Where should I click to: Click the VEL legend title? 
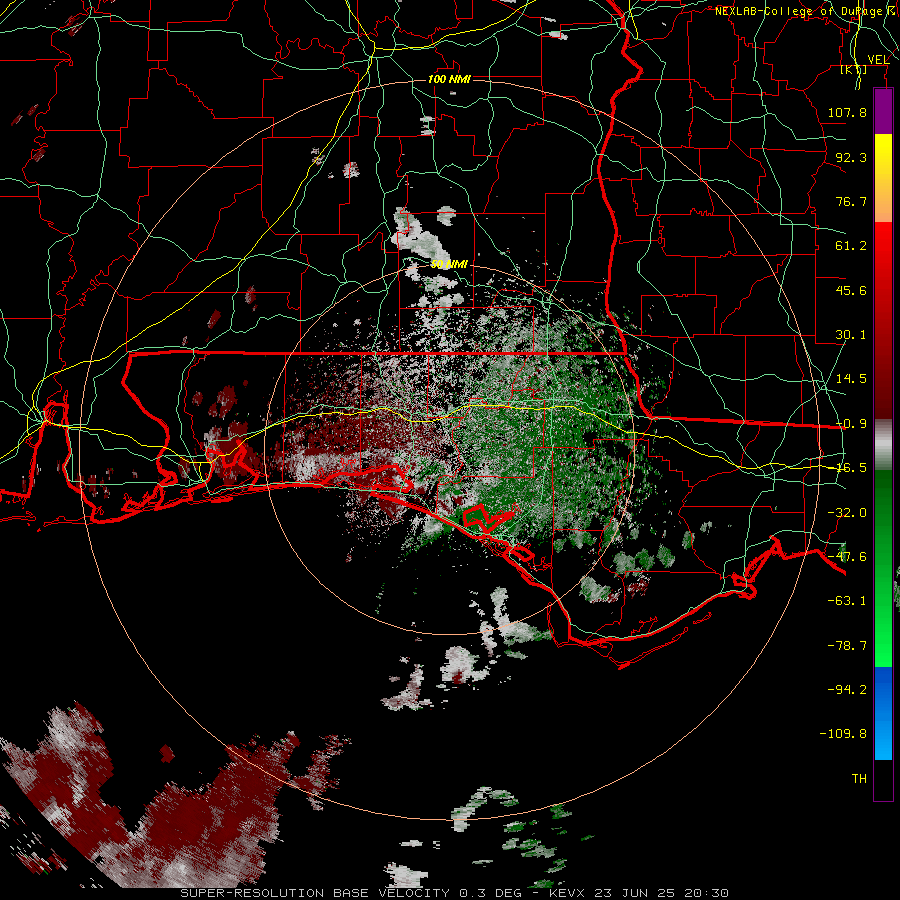pos(878,60)
